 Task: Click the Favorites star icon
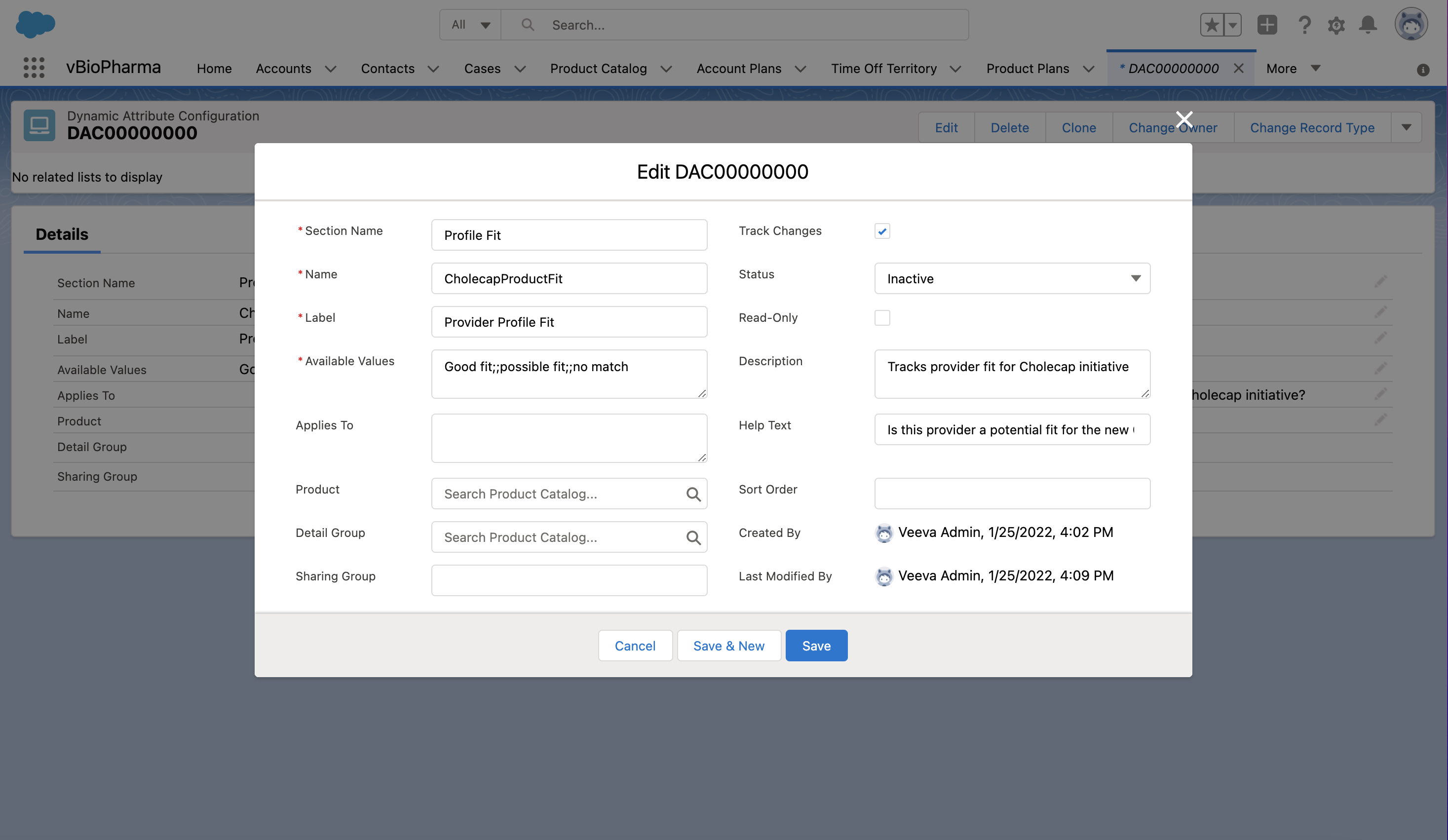click(x=1212, y=25)
